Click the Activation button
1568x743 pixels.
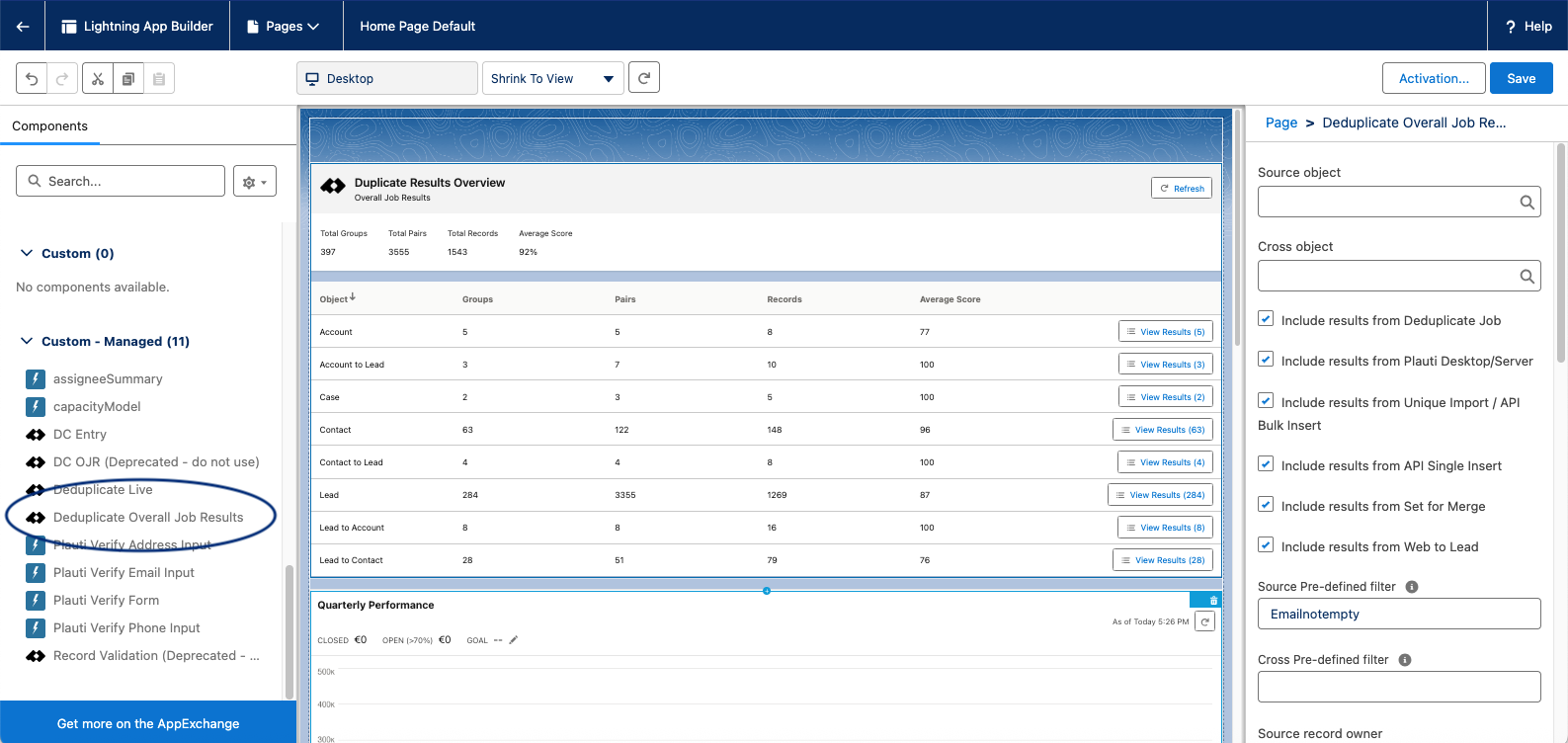click(1435, 78)
